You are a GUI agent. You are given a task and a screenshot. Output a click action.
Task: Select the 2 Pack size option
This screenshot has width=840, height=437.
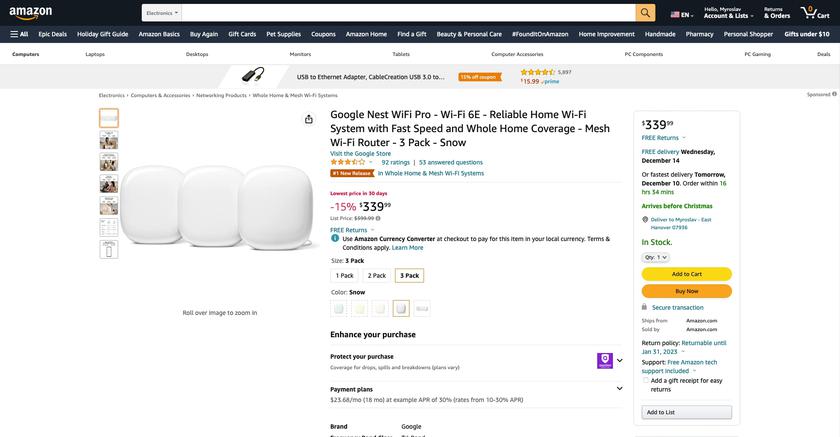(376, 275)
